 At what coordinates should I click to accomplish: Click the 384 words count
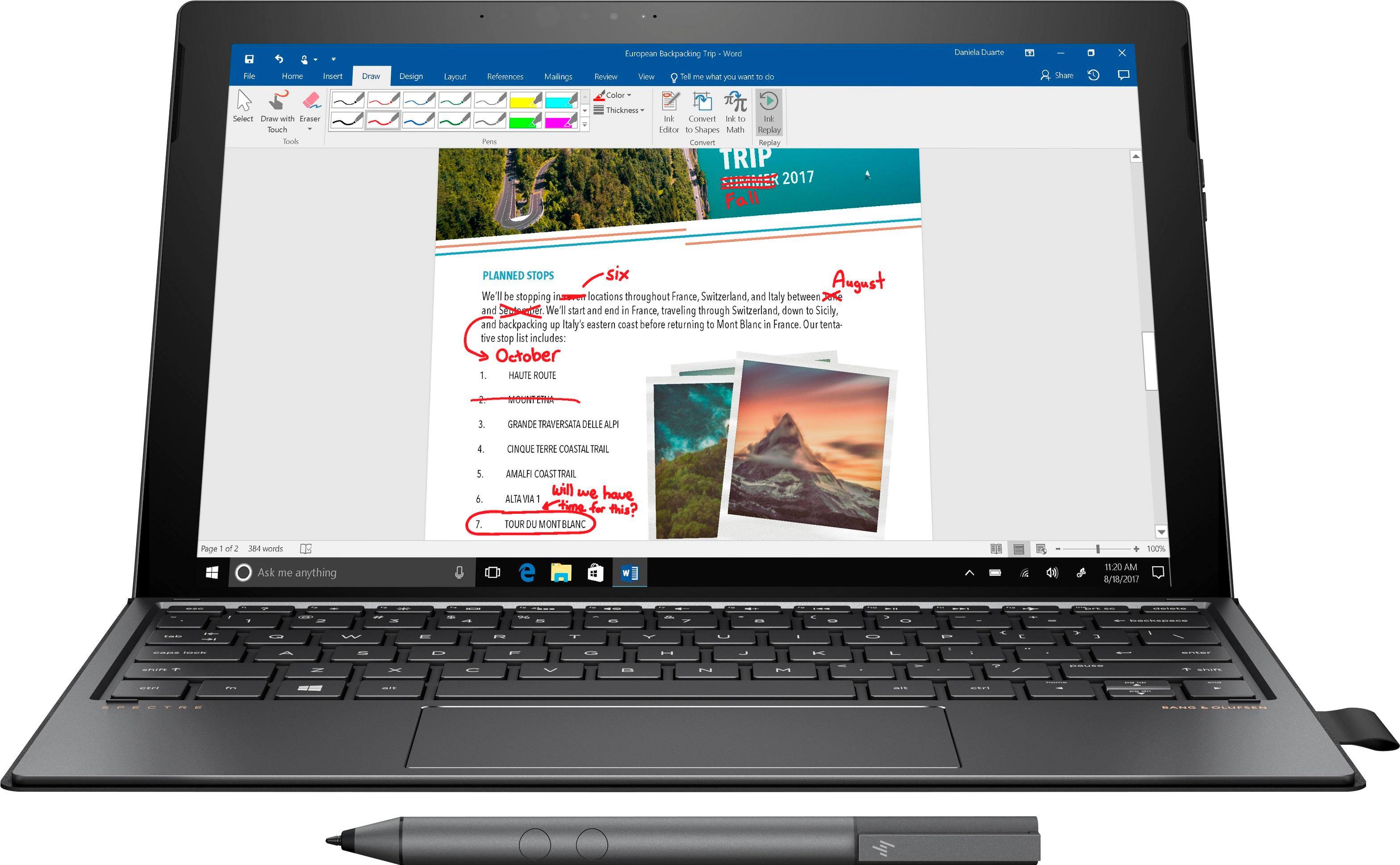tap(265, 549)
